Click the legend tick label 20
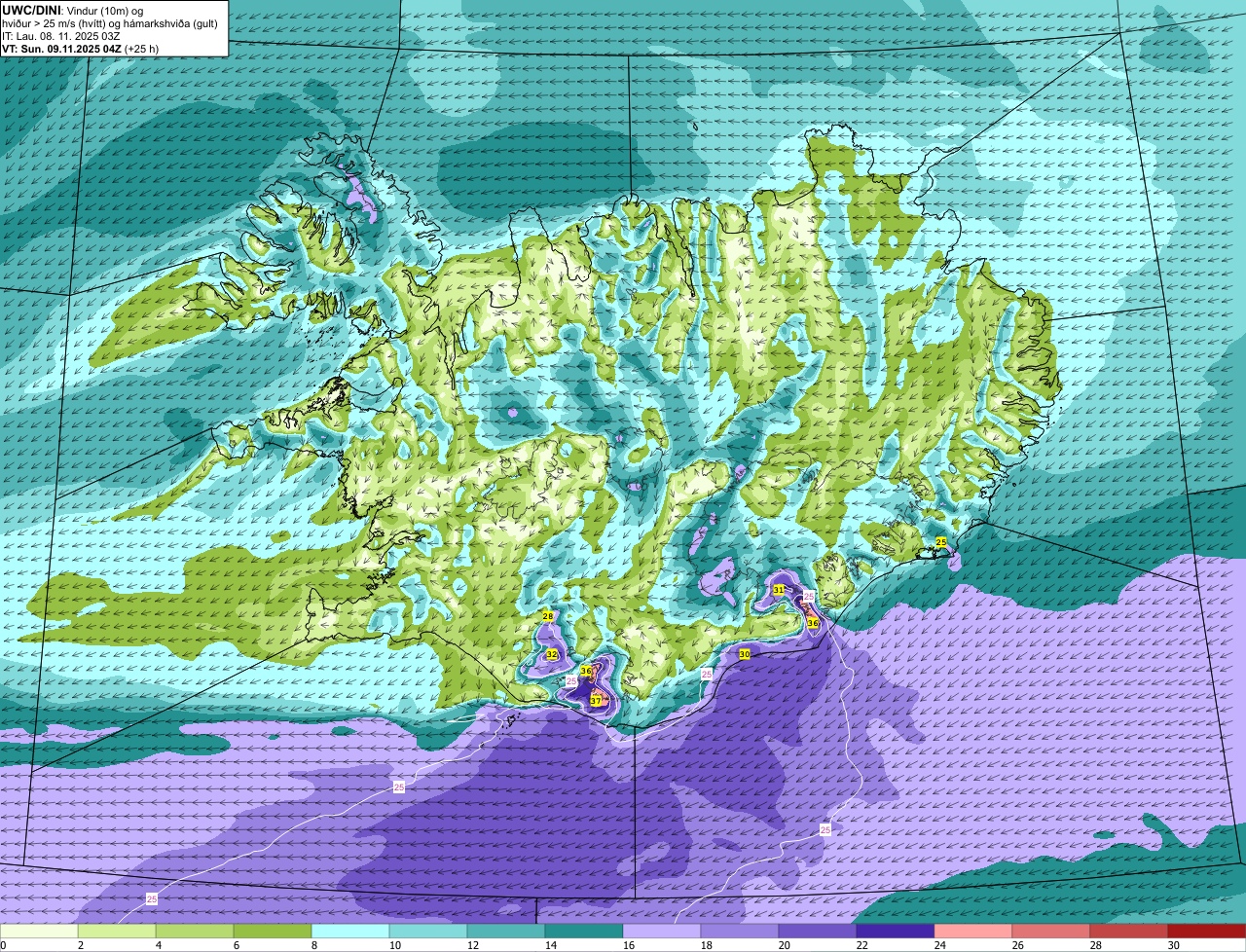The width and height of the screenshot is (1246, 952). (784, 945)
